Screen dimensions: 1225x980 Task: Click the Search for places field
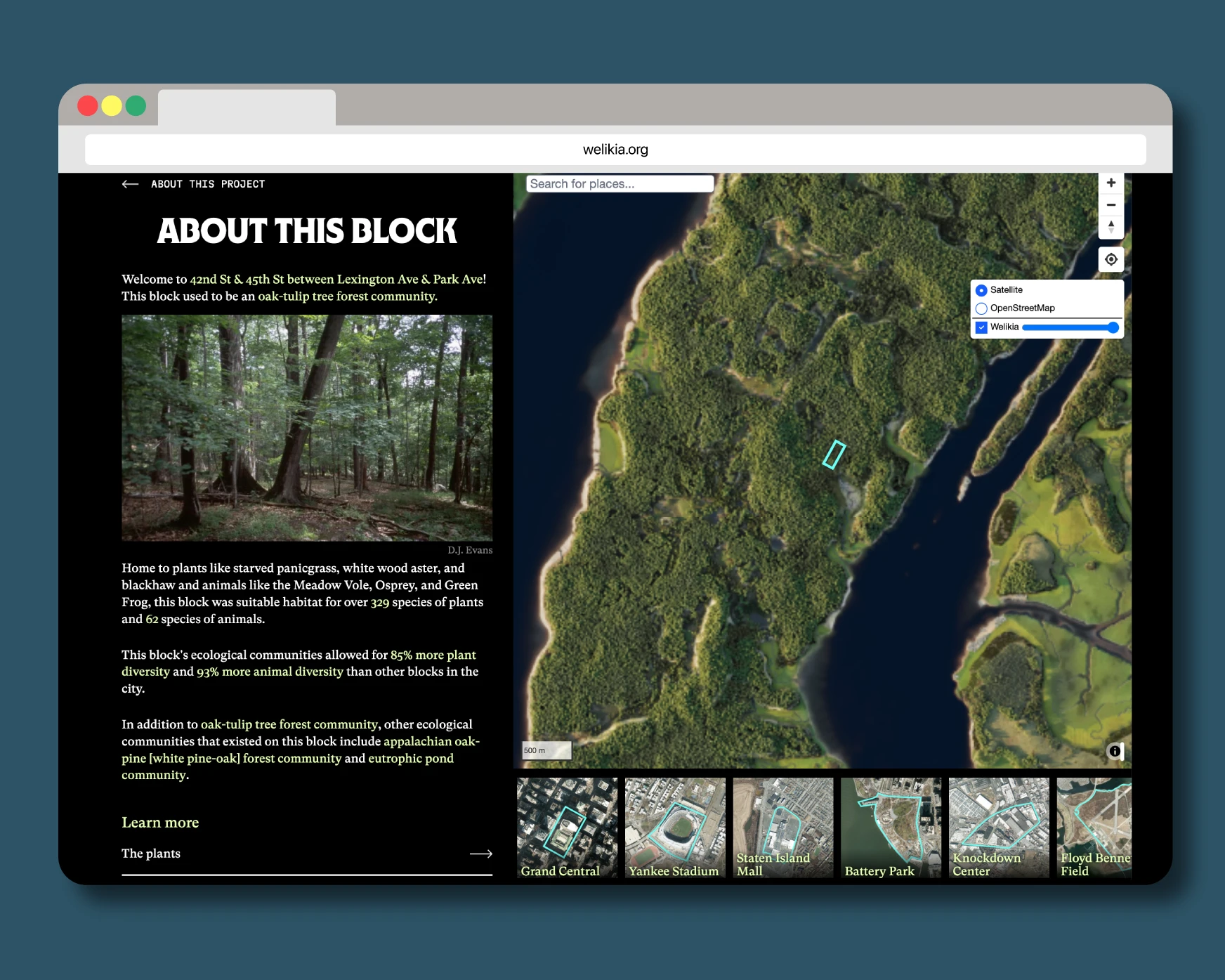coord(619,184)
